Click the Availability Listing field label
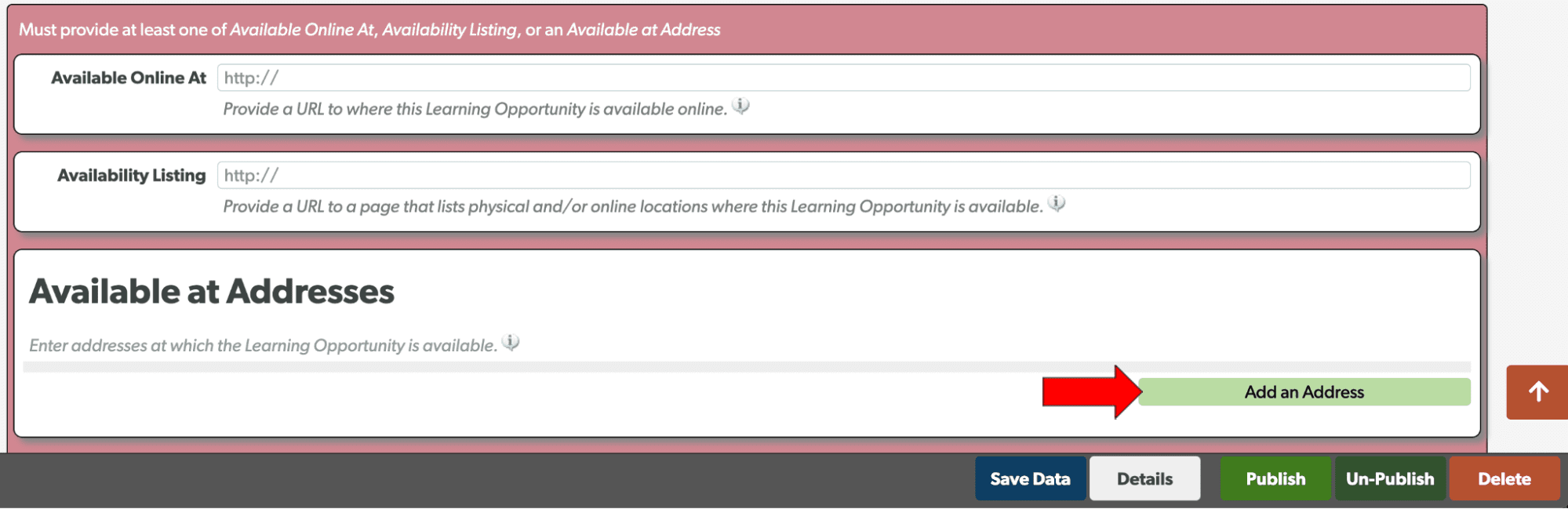 pyautogui.click(x=131, y=175)
